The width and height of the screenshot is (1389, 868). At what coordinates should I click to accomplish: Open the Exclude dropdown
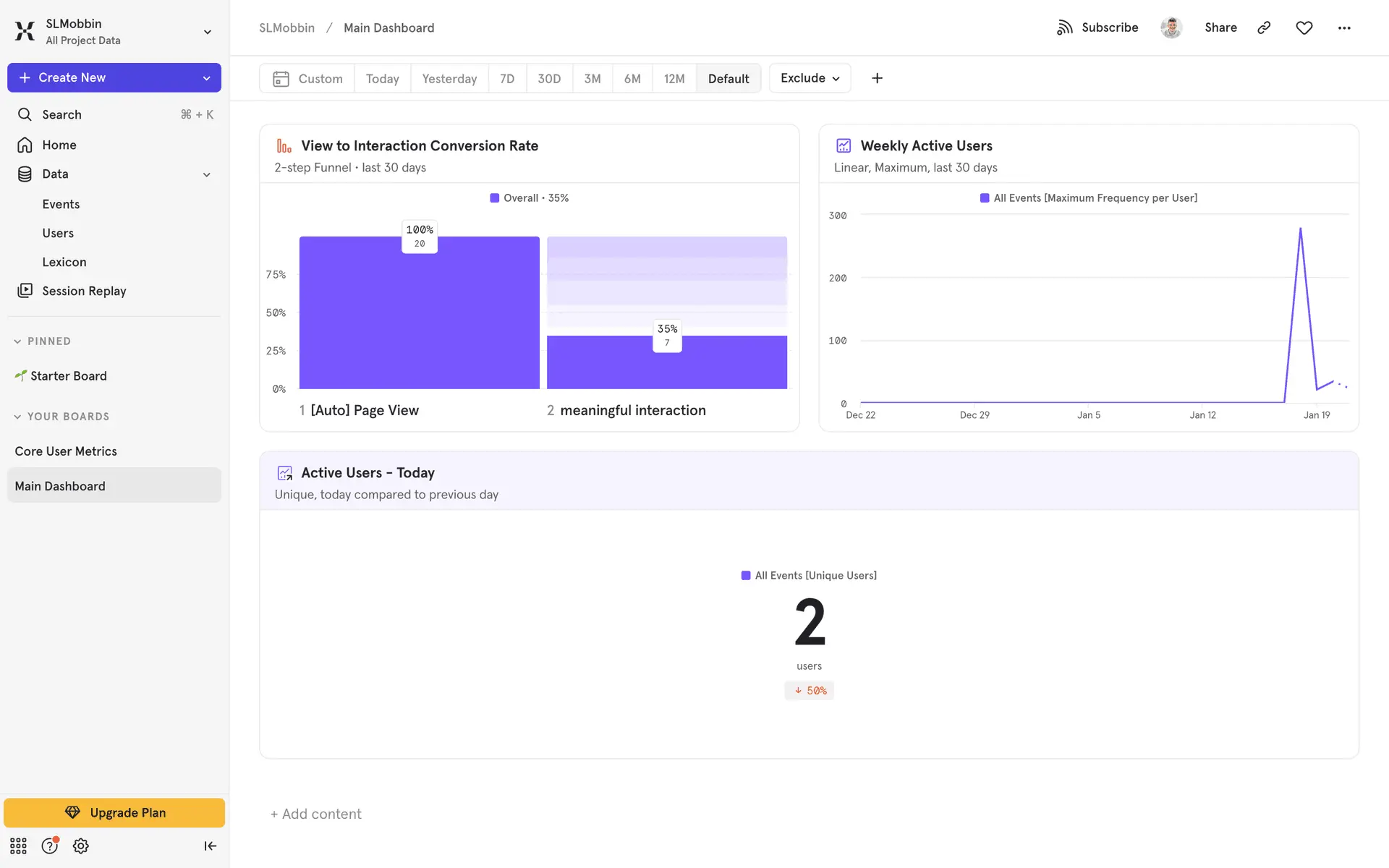810,78
